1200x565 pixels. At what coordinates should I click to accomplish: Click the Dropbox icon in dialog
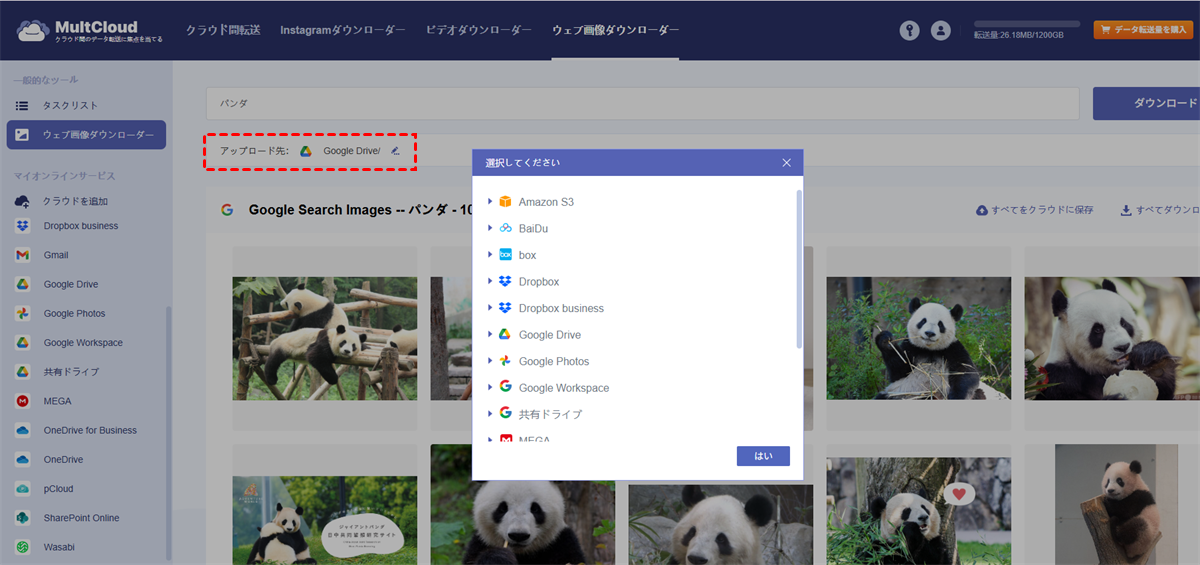(x=506, y=282)
